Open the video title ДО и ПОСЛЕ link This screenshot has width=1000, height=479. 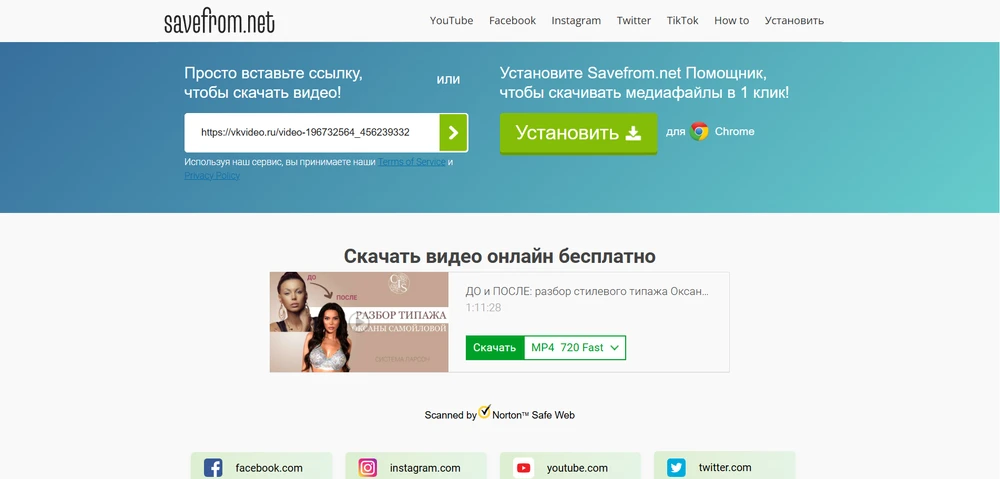(x=587, y=291)
